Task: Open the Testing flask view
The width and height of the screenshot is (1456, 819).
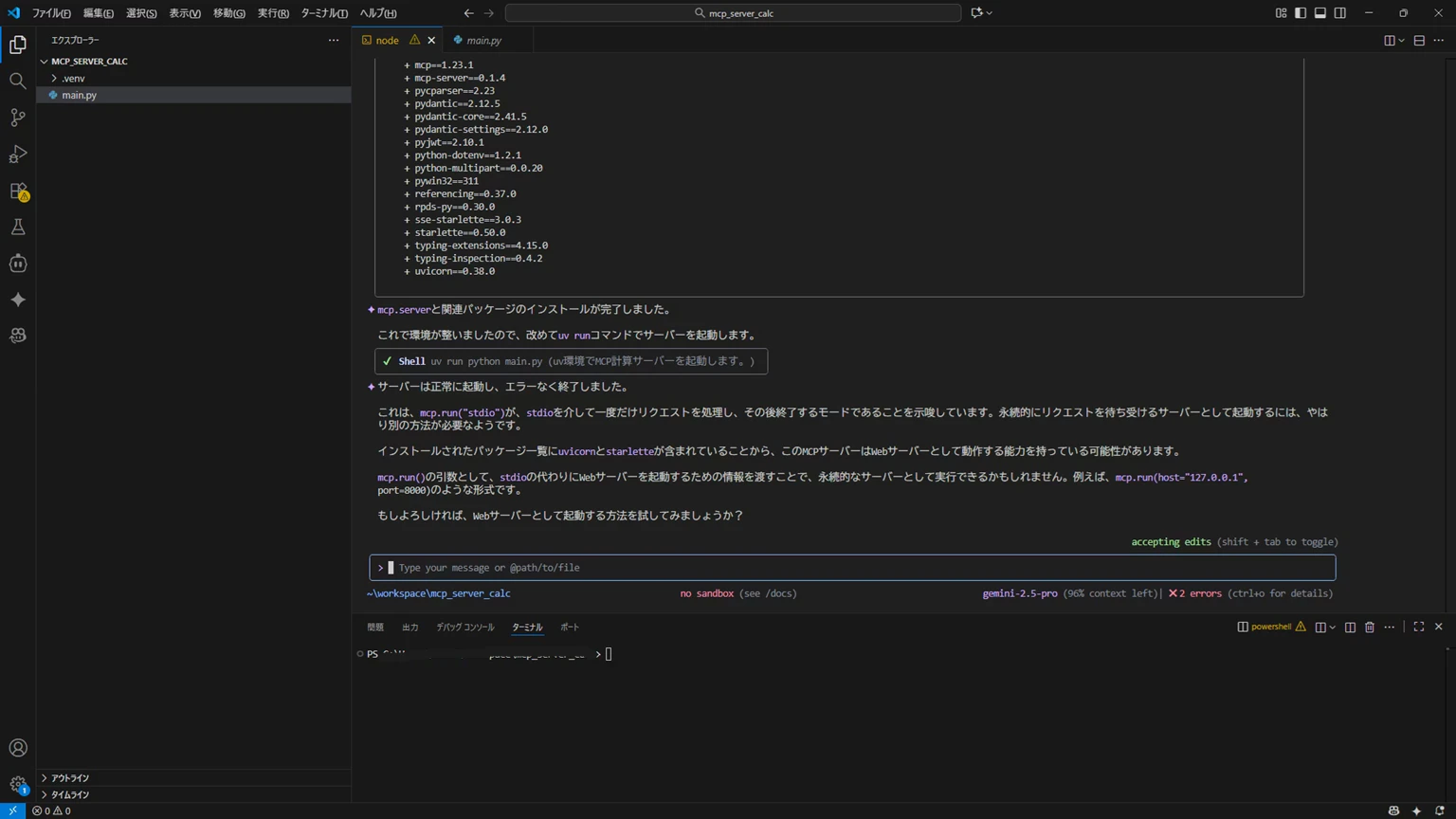Action: click(x=18, y=227)
